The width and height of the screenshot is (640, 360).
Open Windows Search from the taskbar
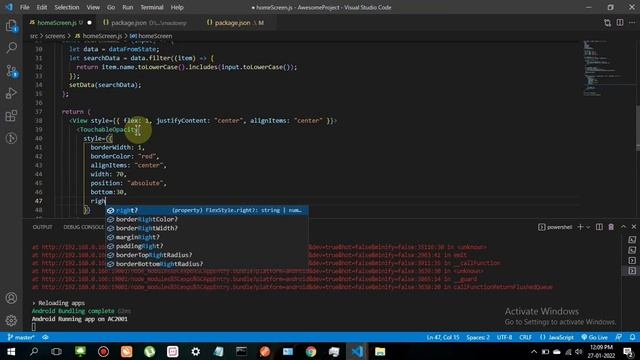click(34, 351)
